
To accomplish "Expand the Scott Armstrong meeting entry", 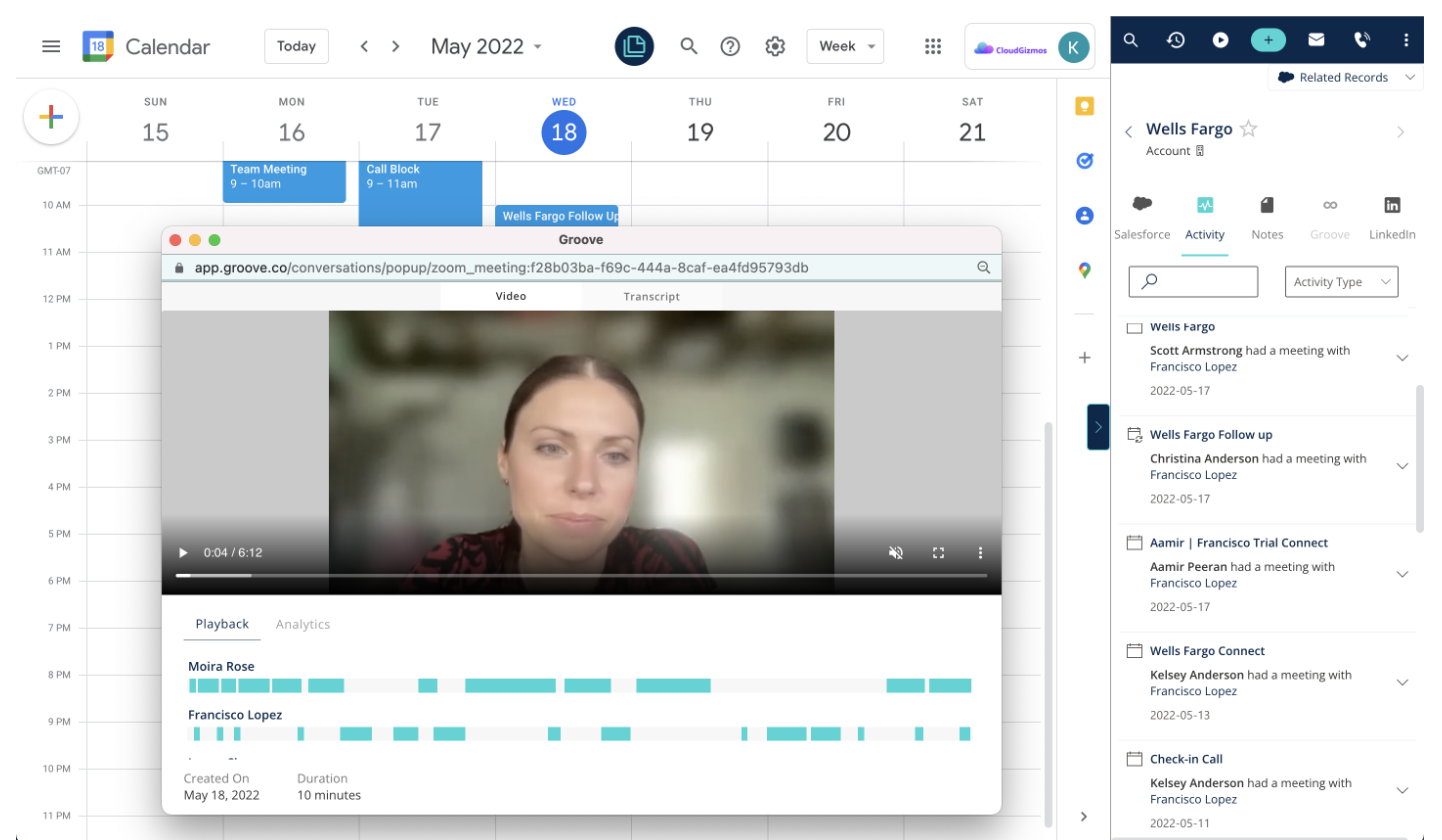I will coord(1402,358).
